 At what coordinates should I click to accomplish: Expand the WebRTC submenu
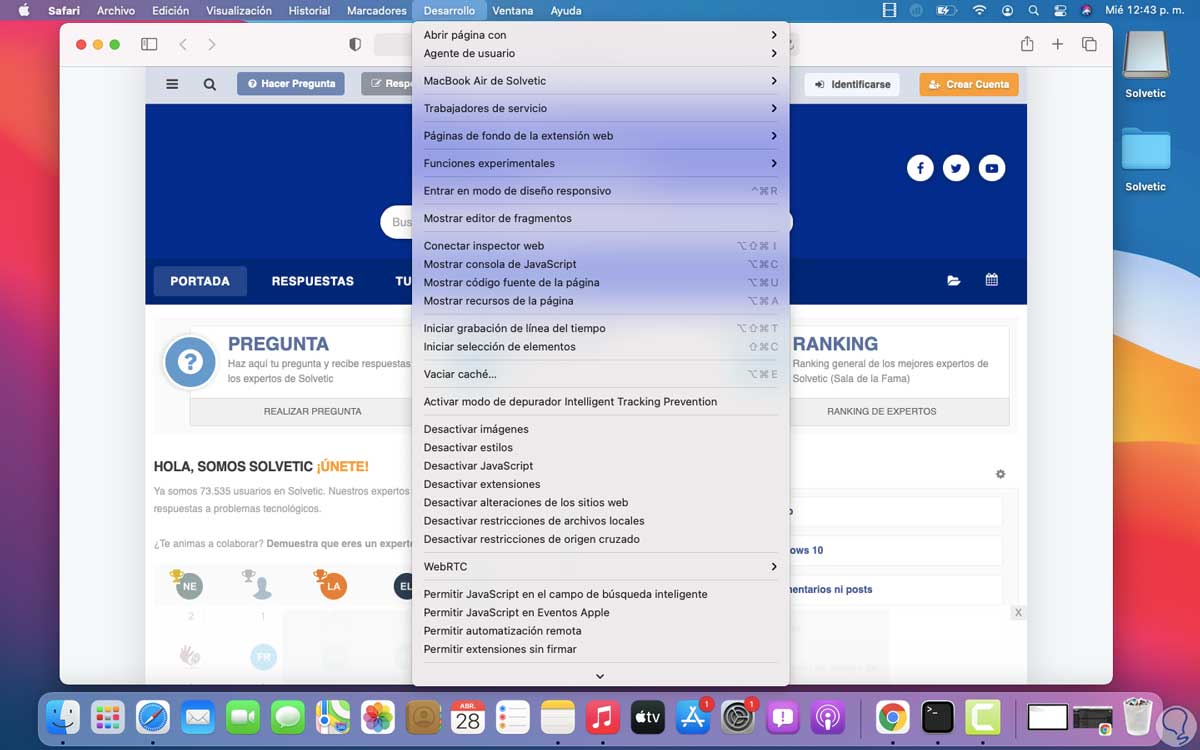click(600, 567)
